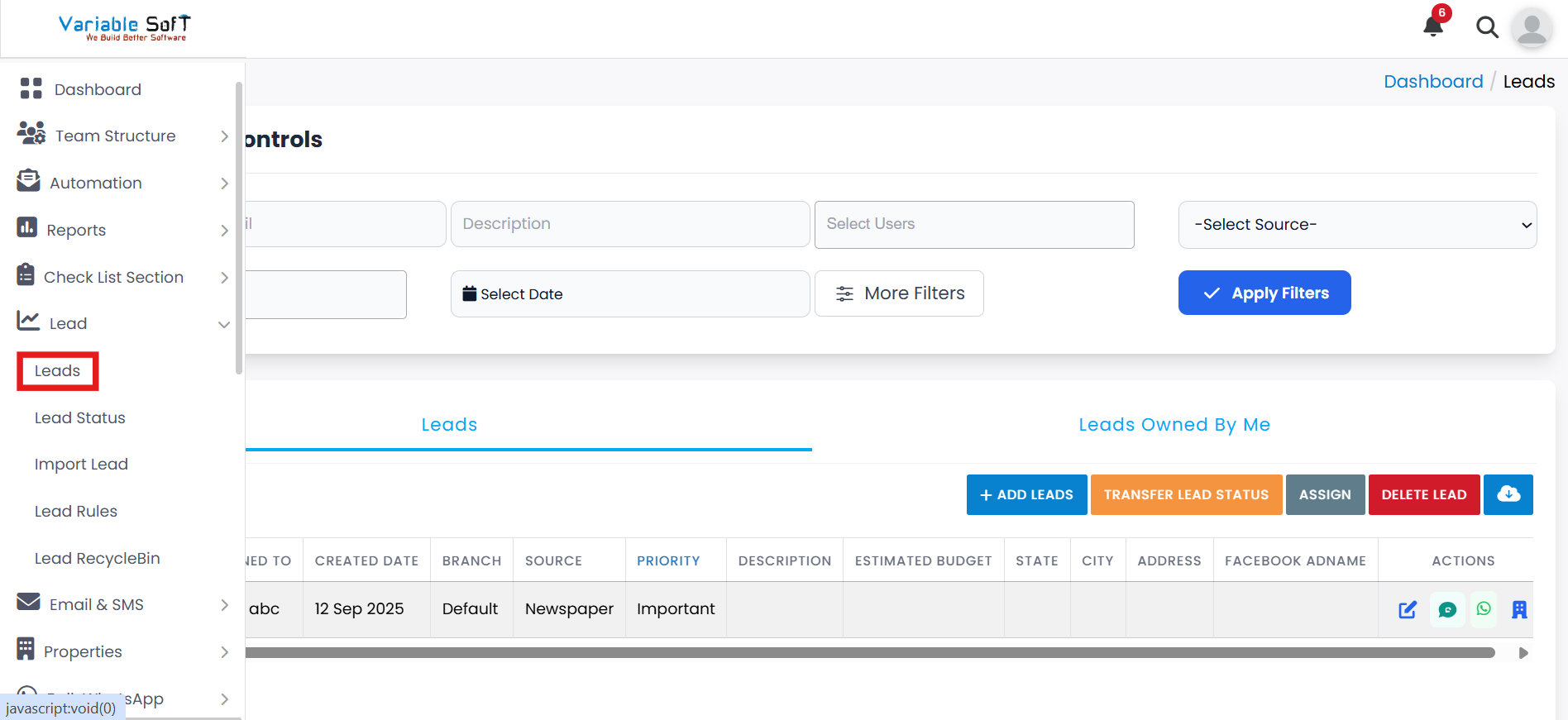Click the Description input field

630,224
